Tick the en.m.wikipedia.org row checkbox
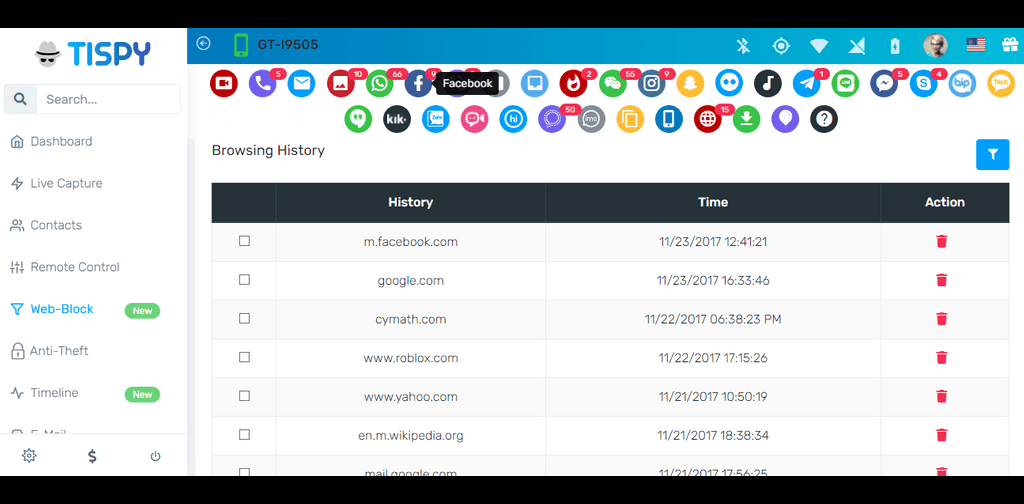Screen dimensions: 1024x504 (244, 434)
